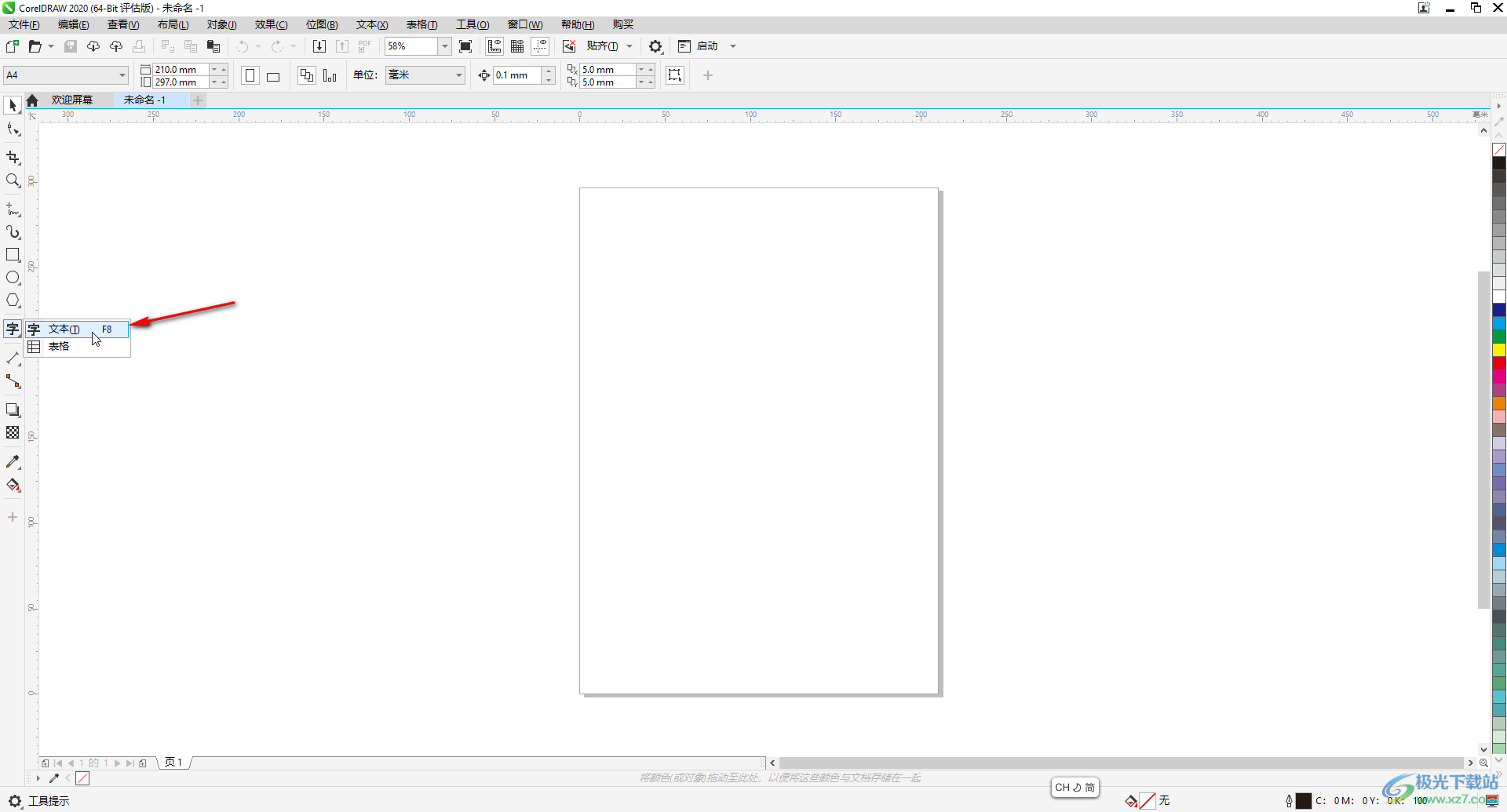
Task: Select the Freehand curve tool
Action: pyautogui.click(x=13, y=209)
